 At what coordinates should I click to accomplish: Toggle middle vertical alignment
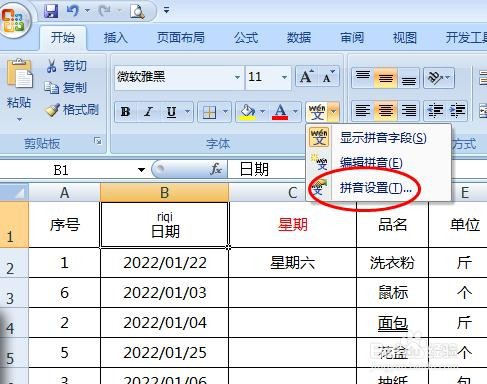coord(385,77)
